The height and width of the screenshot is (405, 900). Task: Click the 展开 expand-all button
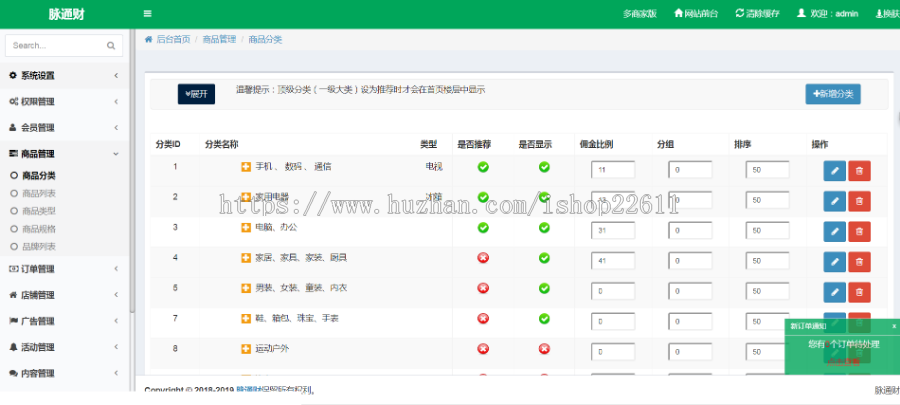tap(196, 94)
